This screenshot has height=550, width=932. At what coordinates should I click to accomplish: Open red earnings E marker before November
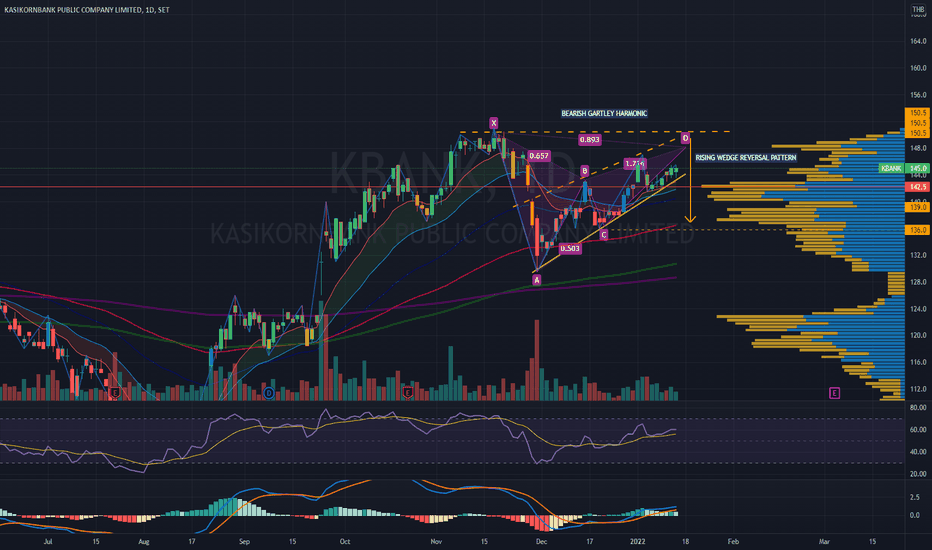coord(408,393)
